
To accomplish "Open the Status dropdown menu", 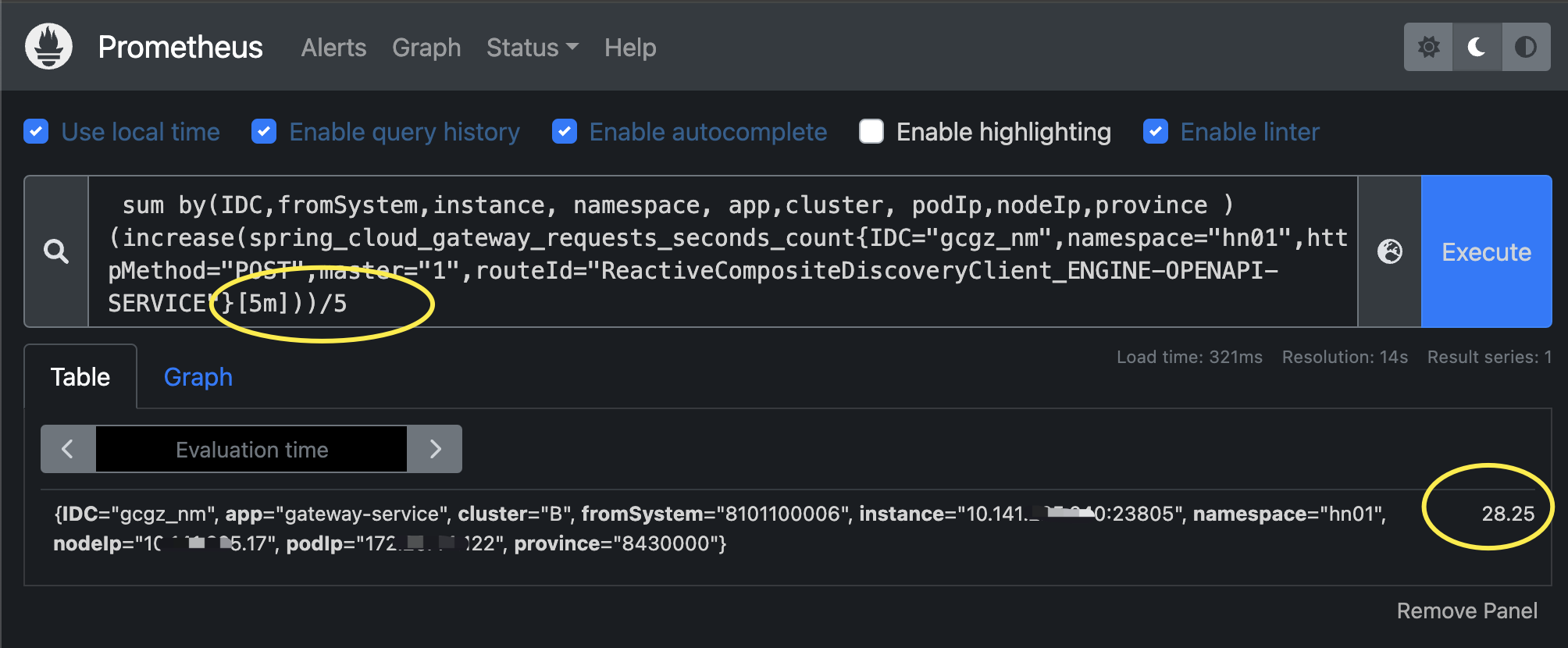I will pyautogui.click(x=533, y=48).
